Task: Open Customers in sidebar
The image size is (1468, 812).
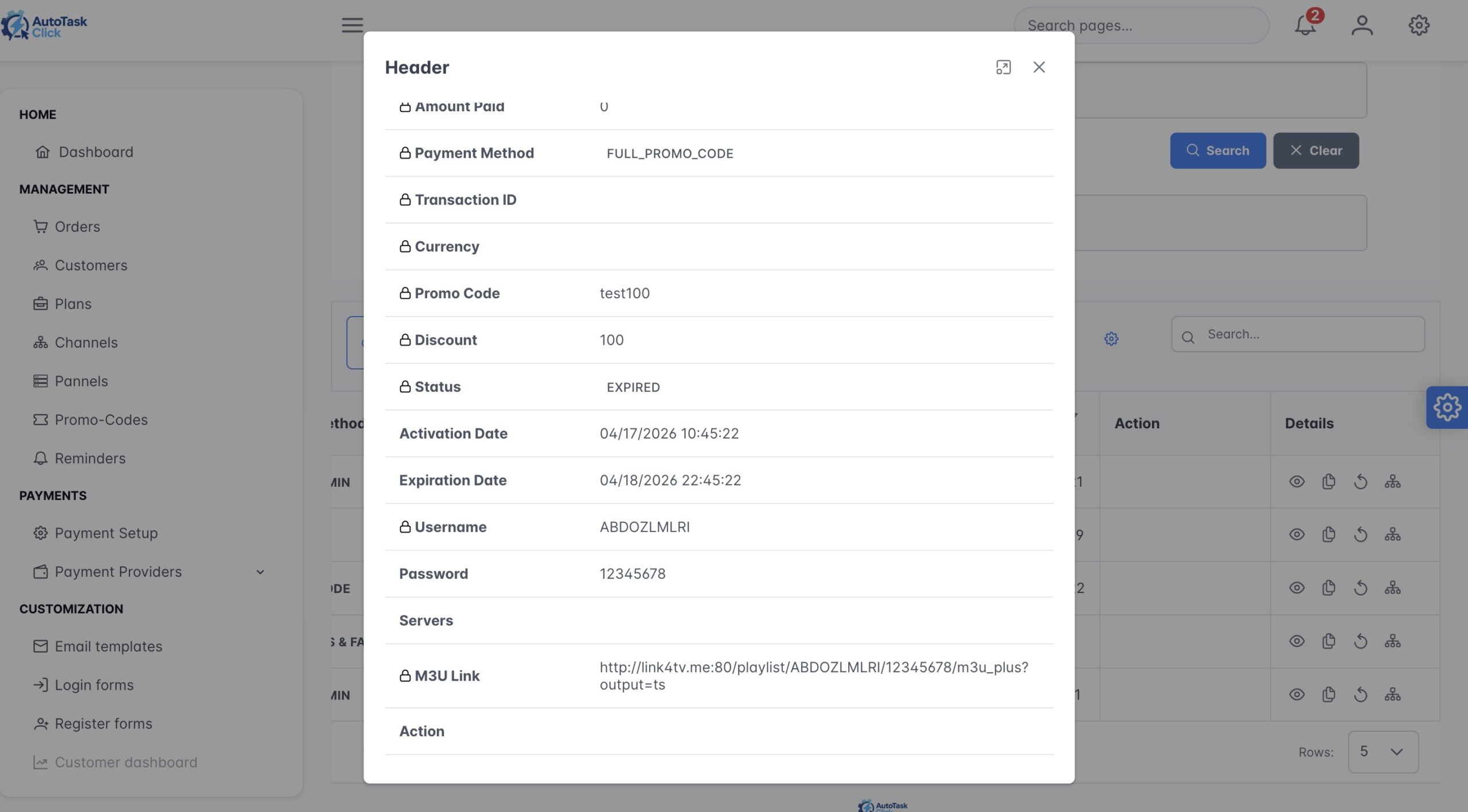Action: pyautogui.click(x=80, y=266)
